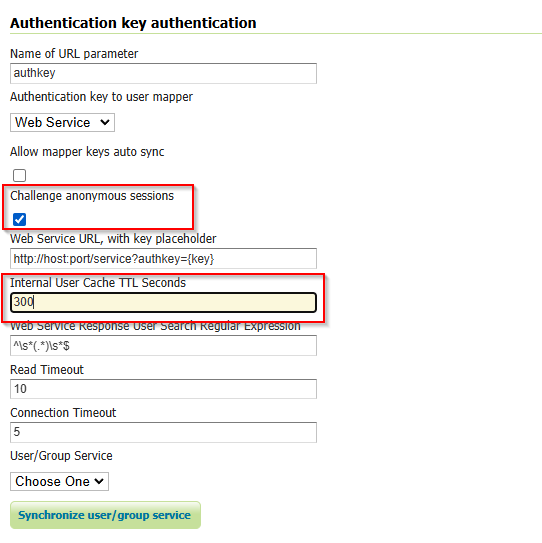Image resolution: width=542 pixels, height=543 pixels.
Task: Click the Choose One dropdown chevron arrow
Action: pos(99,481)
